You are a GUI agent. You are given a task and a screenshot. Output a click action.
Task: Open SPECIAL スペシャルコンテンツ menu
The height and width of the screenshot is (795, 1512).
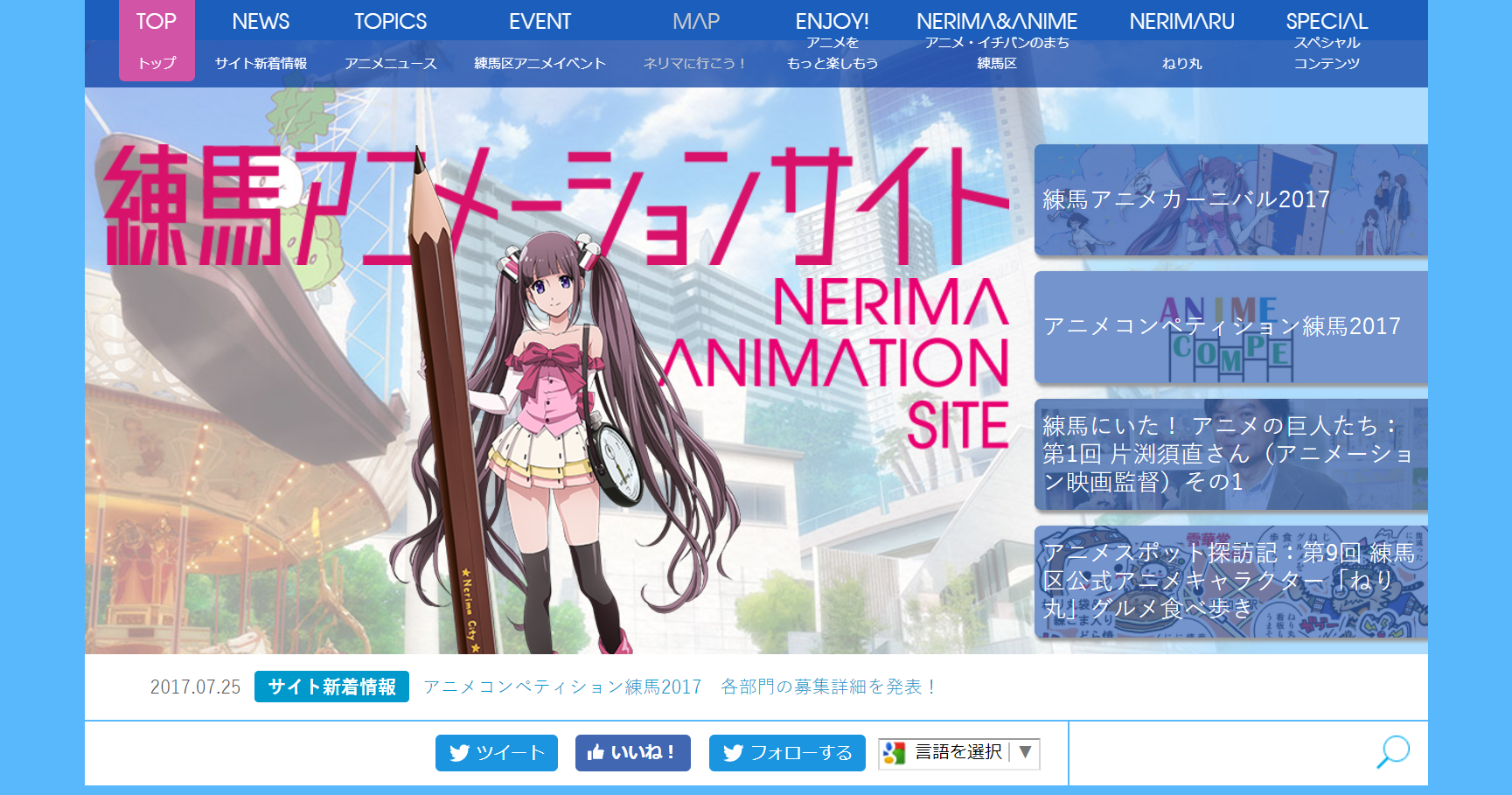1327,40
